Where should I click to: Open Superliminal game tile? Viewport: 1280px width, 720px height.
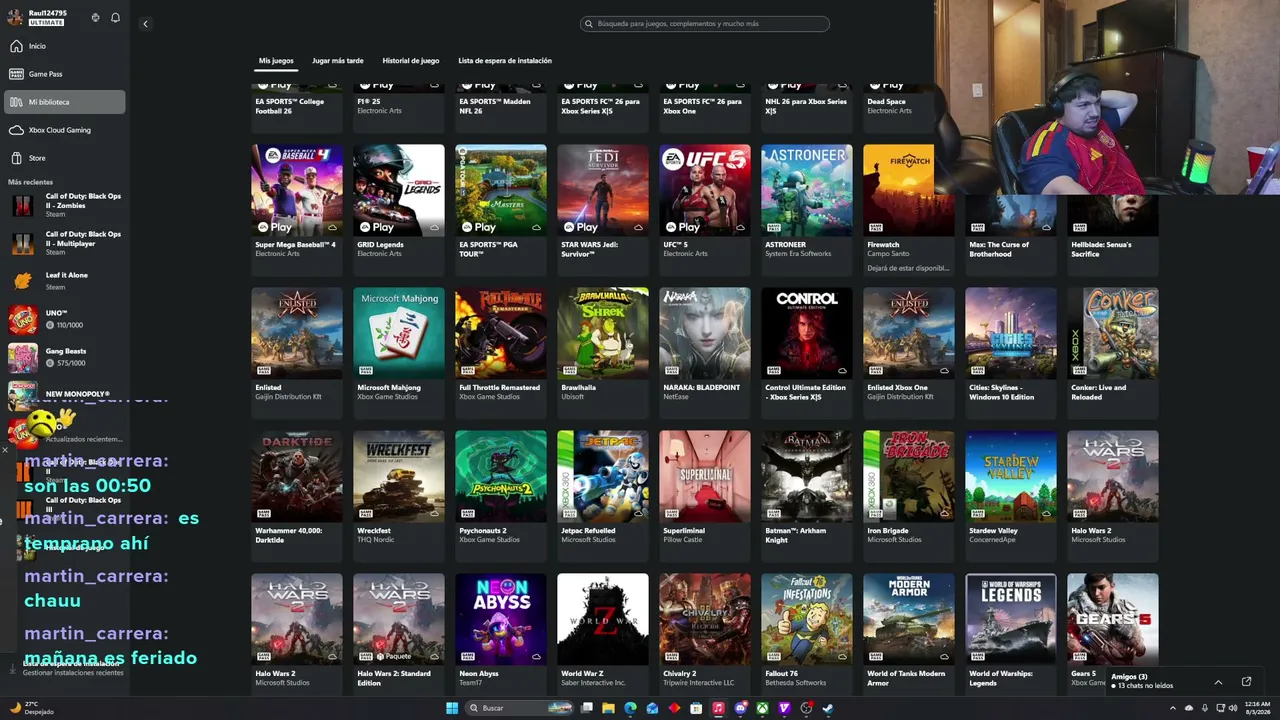point(705,496)
